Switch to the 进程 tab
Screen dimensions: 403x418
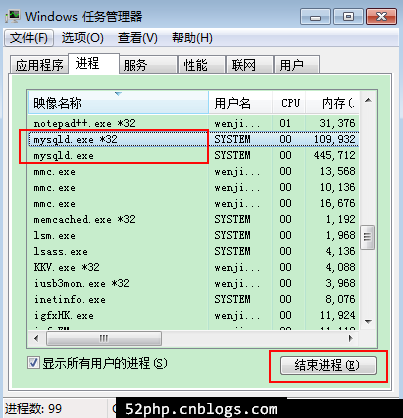tap(94, 63)
